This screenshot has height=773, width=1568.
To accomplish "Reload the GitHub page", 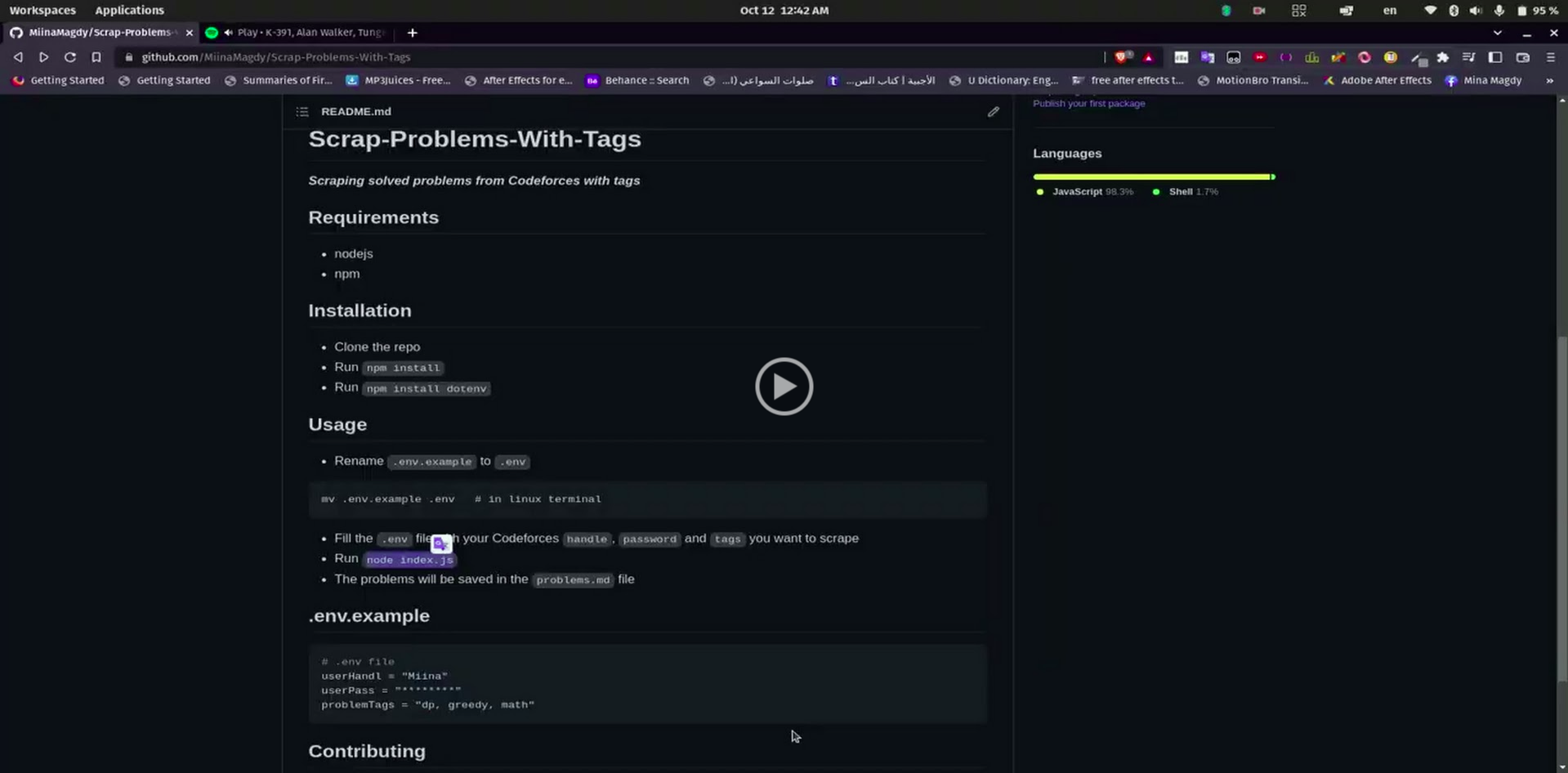I will pyautogui.click(x=70, y=57).
